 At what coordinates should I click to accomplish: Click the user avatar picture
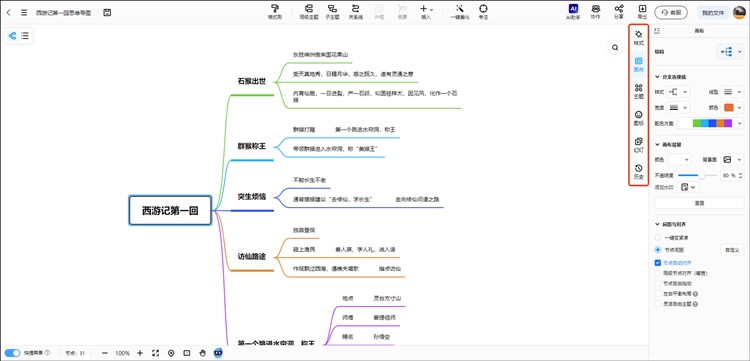[739, 13]
